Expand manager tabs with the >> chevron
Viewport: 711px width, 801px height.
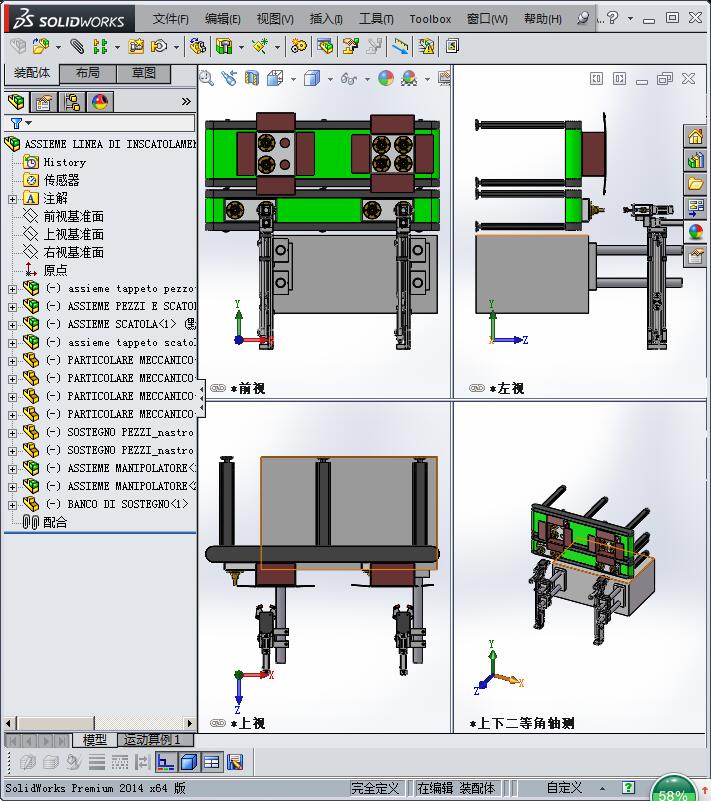coord(186,102)
